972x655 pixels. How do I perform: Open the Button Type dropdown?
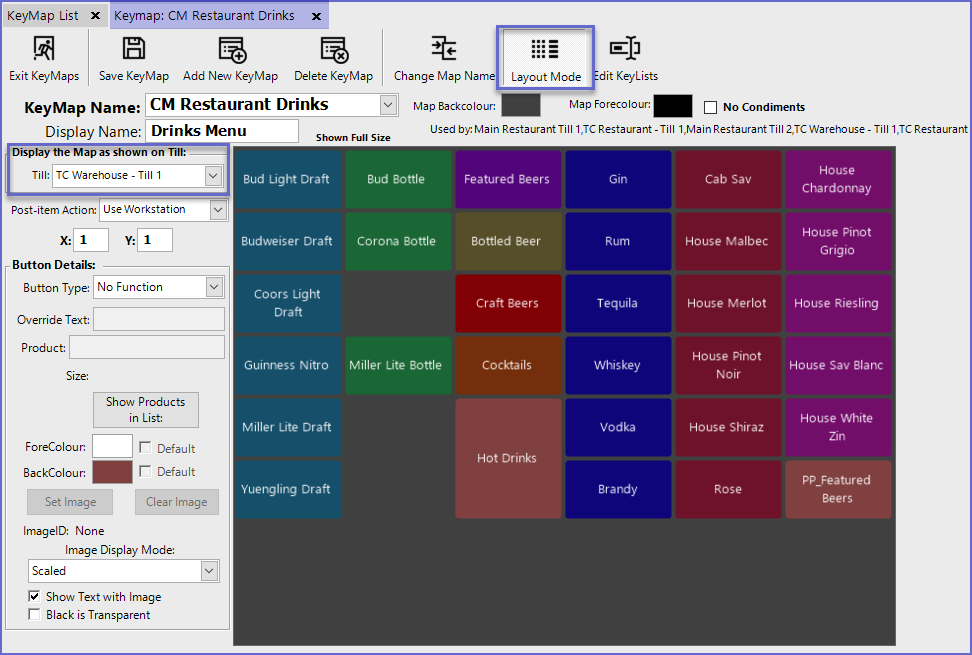[x=213, y=288]
